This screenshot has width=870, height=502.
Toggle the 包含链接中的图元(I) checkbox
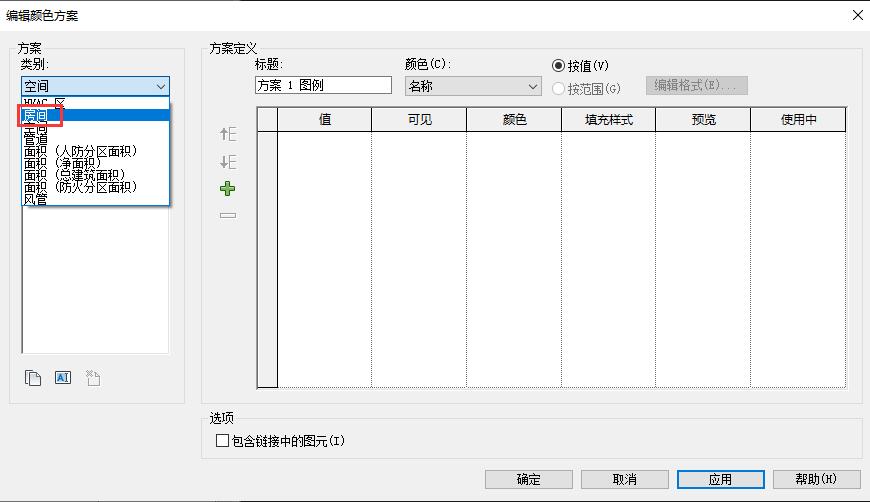(222, 440)
